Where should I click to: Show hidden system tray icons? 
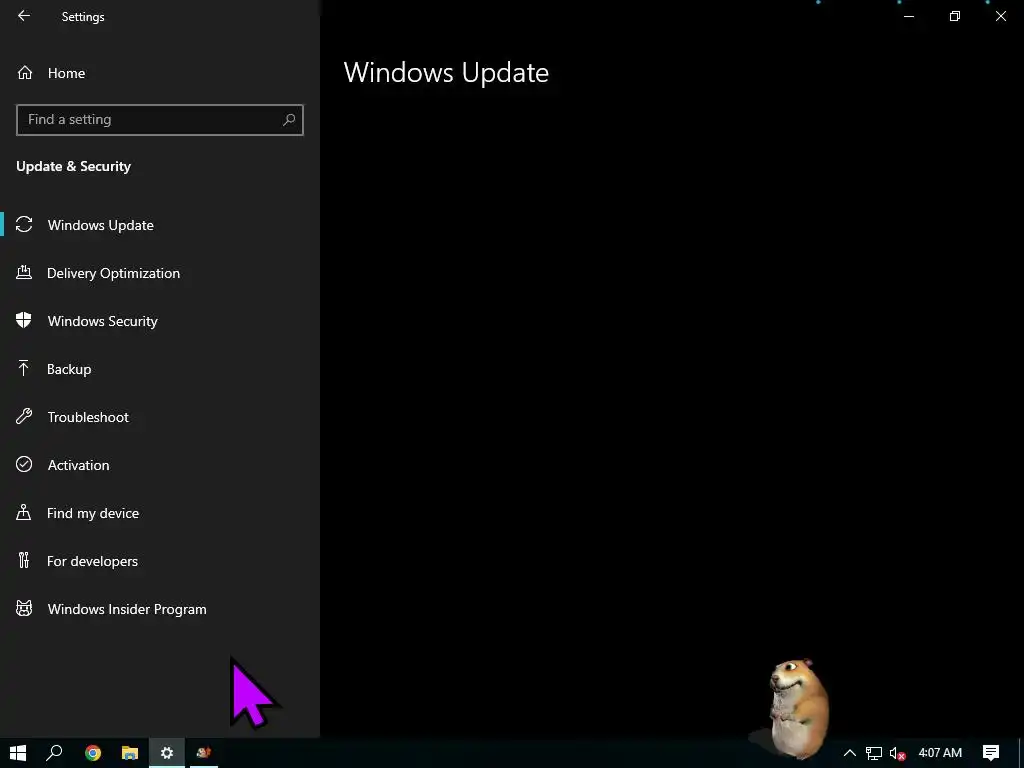click(x=850, y=753)
